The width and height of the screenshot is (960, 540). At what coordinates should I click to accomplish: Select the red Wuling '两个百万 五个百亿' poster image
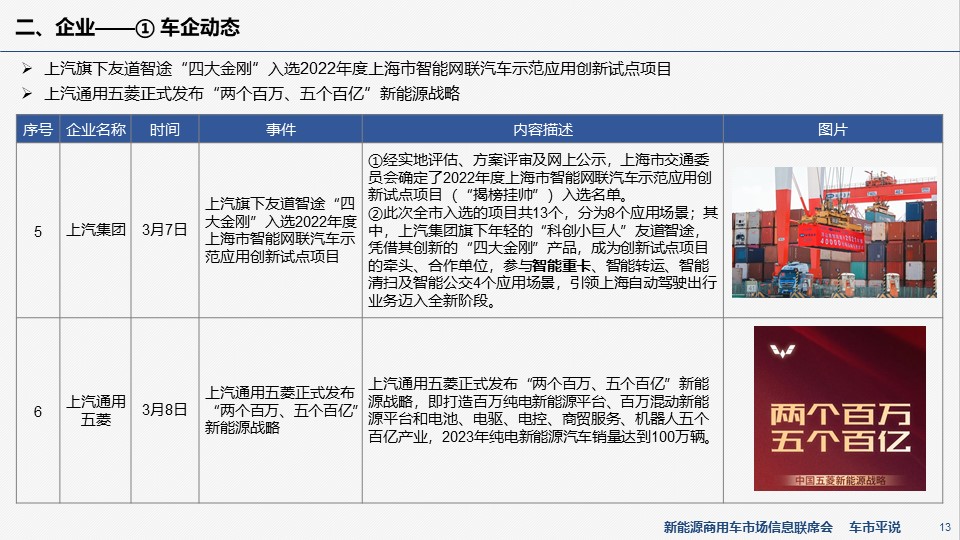click(x=839, y=408)
